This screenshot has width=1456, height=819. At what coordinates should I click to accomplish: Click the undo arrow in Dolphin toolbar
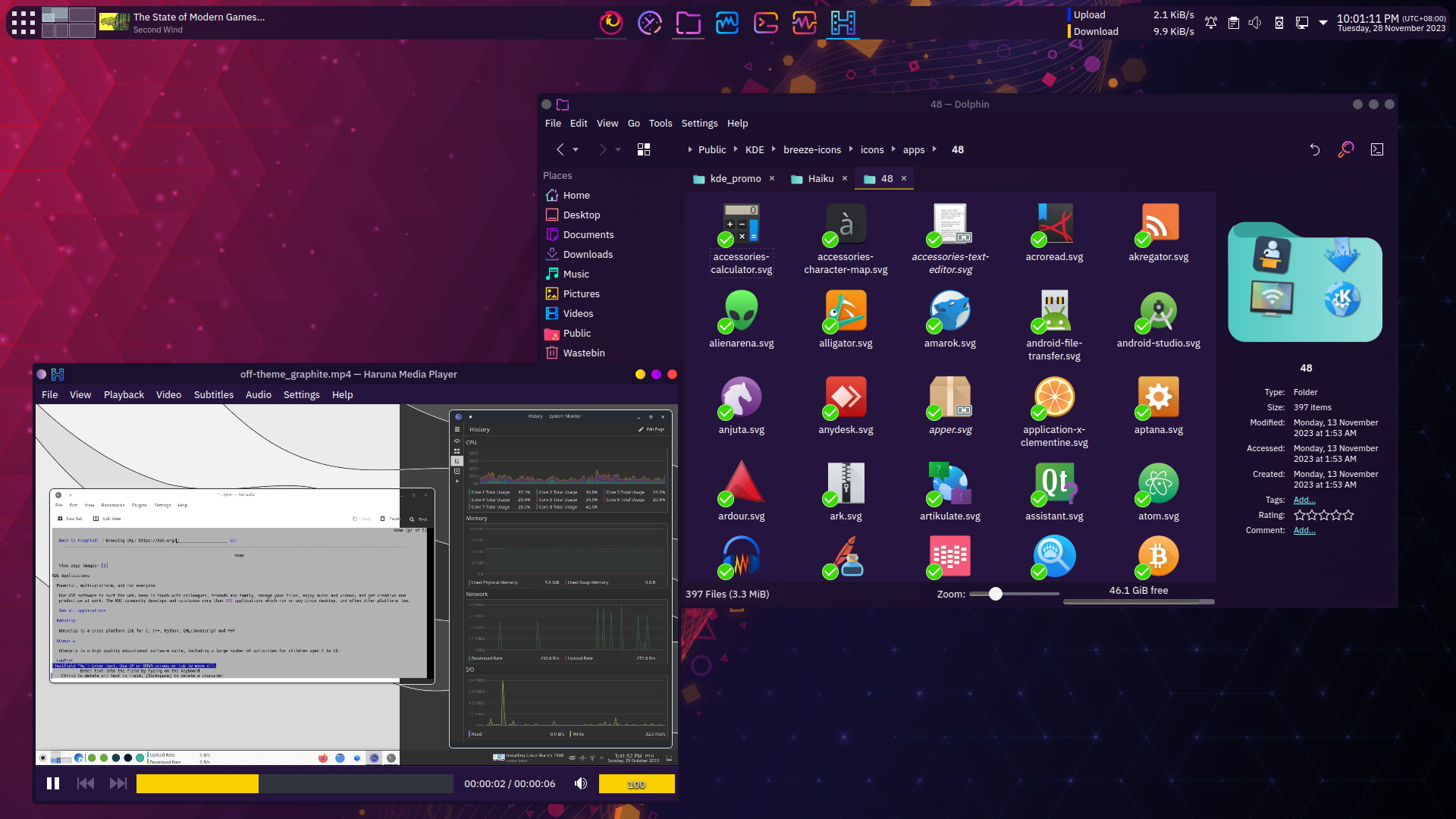tap(1315, 149)
